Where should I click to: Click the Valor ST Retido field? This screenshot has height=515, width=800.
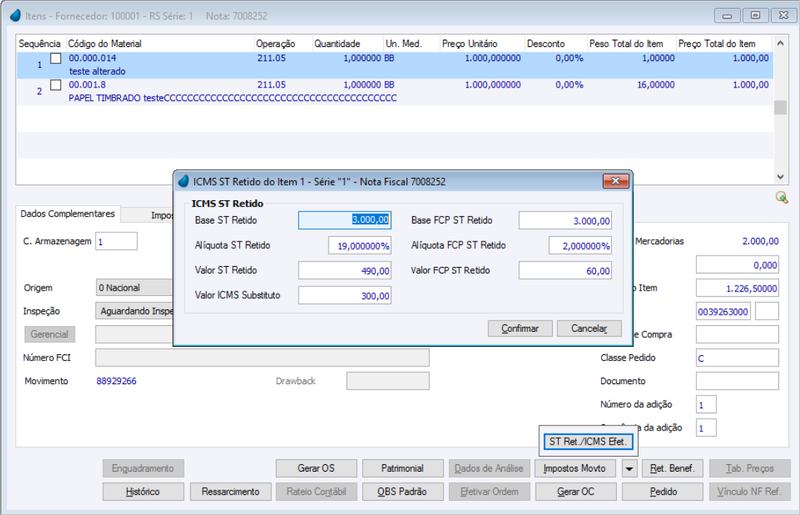[345, 271]
